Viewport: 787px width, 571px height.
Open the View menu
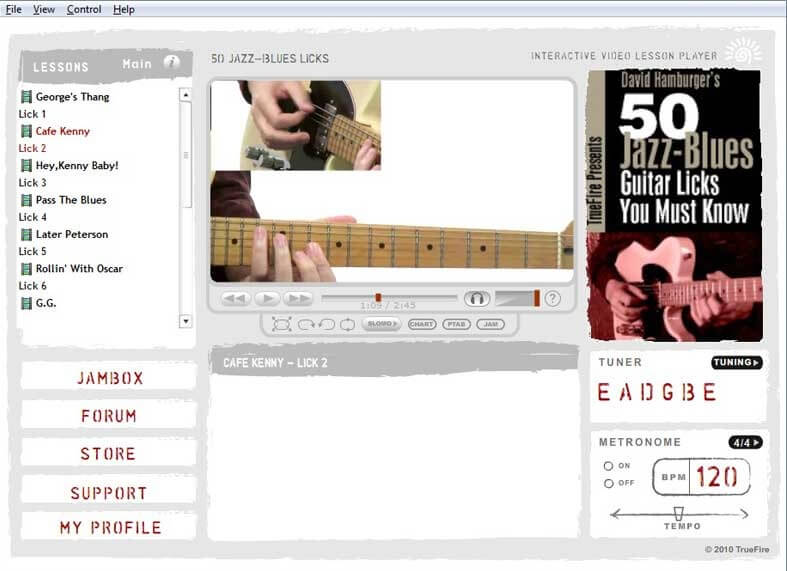tap(44, 9)
